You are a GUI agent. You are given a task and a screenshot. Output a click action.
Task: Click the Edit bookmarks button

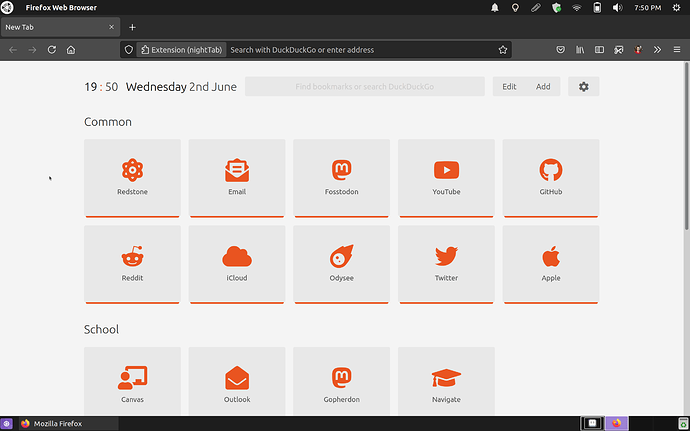pyautogui.click(x=509, y=87)
